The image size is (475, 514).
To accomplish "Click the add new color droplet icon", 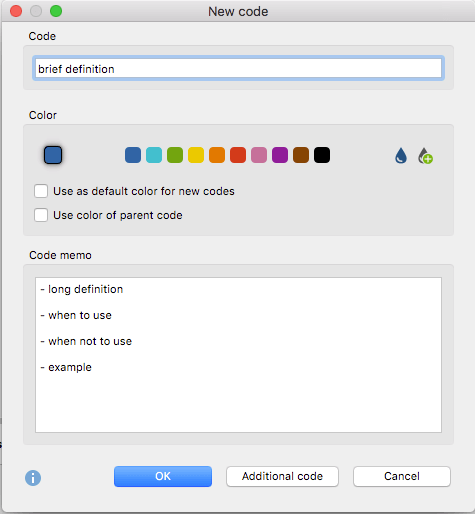I will pyautogui.click(x=425, y=156).
